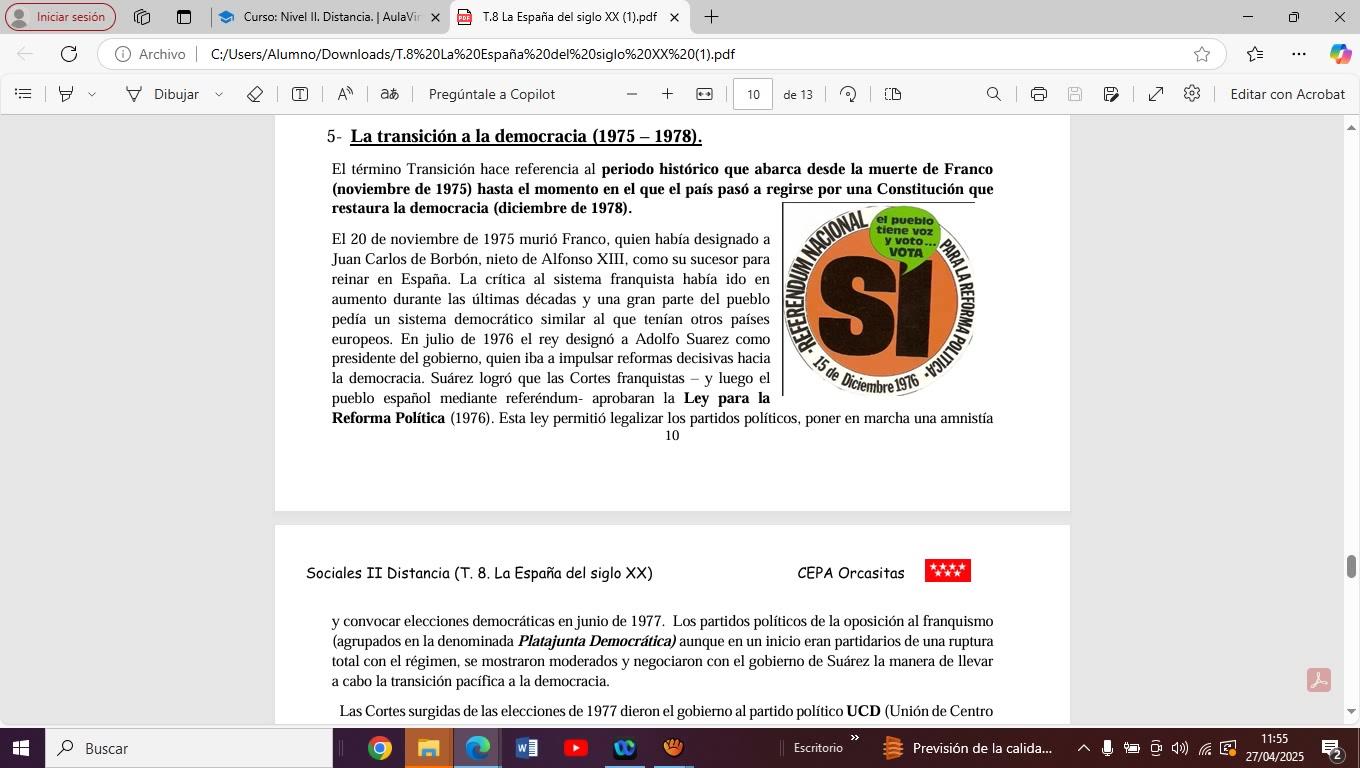Activate the Dibujar drawing tool

(162, 94)
